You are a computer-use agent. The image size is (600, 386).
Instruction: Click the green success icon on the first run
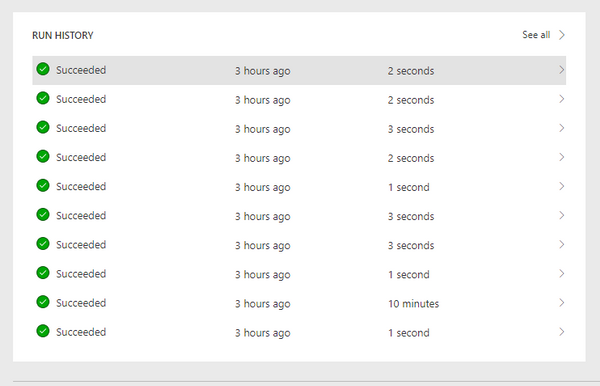click(43, 69)
